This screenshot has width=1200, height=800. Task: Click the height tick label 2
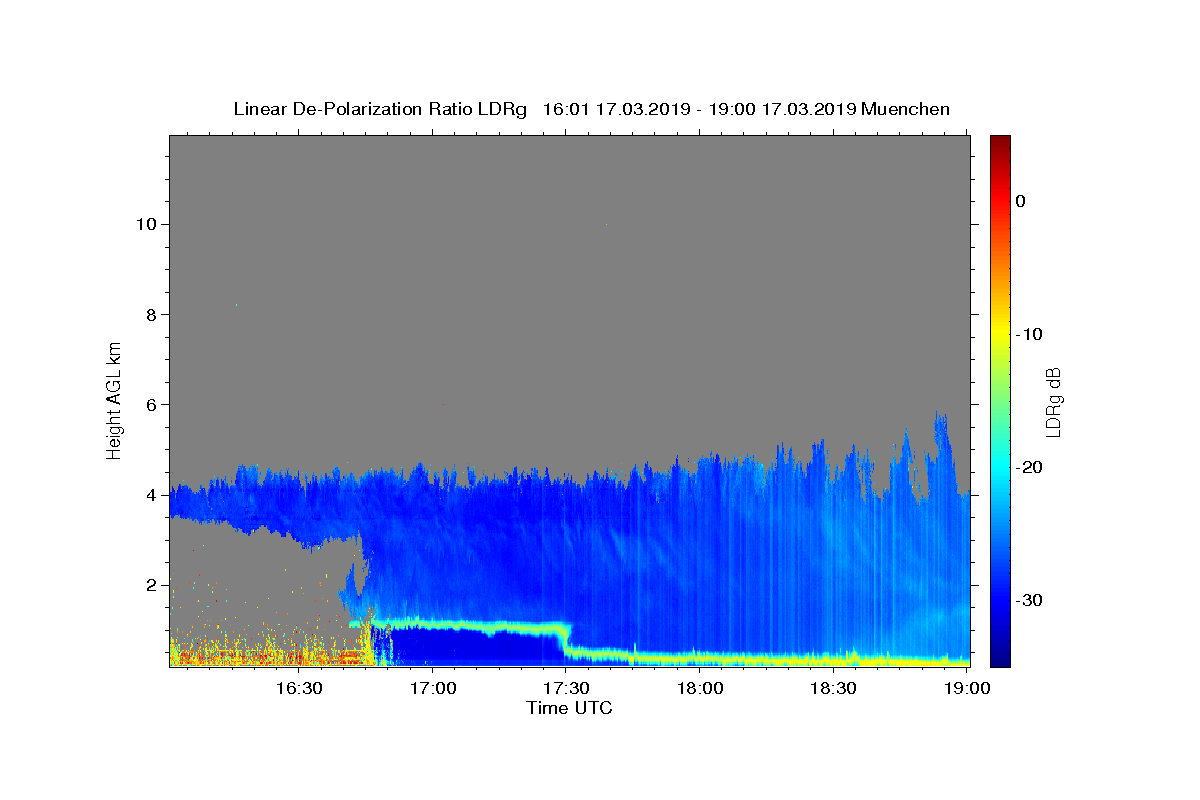click(149, 585)
